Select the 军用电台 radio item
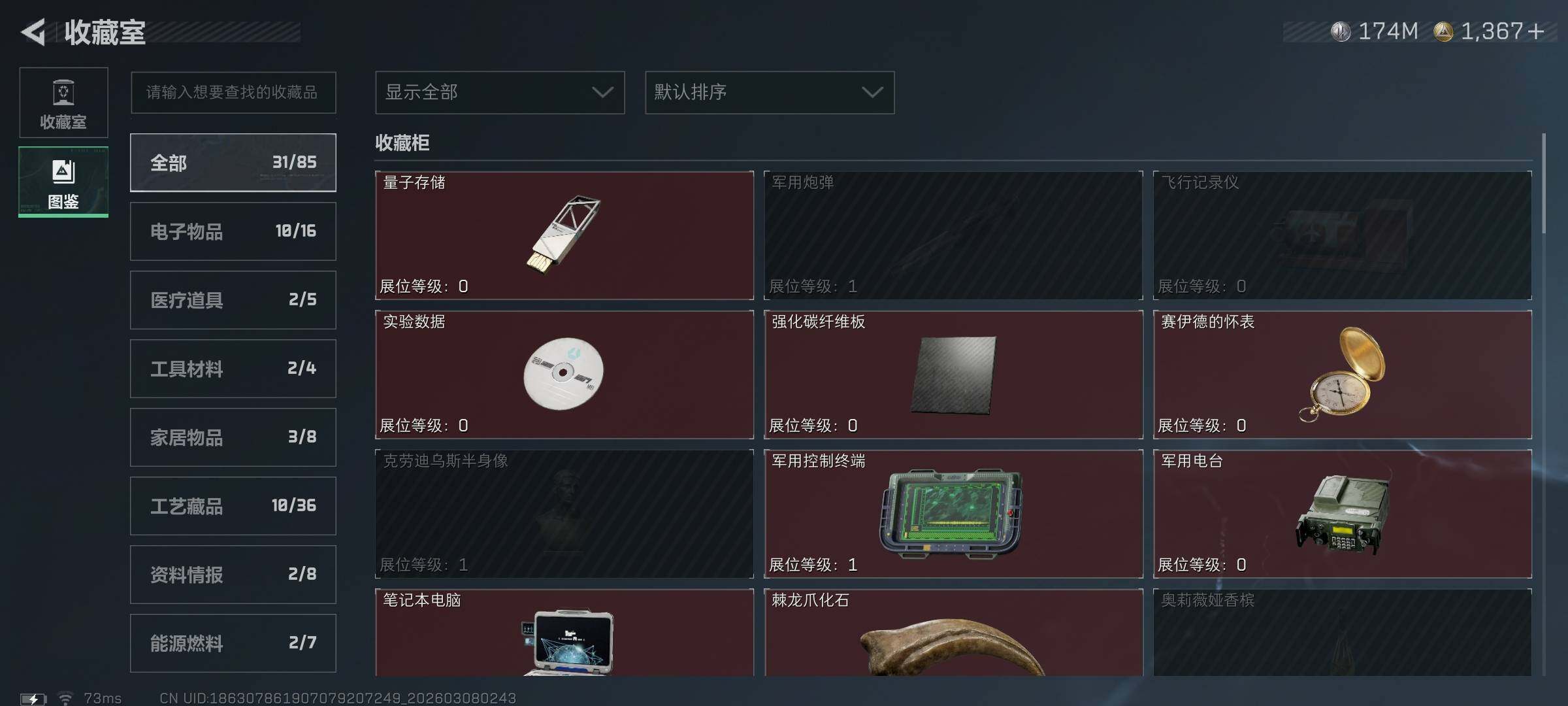The height and width of the screenshot is (706, 1568). [x=1342, y=514]
